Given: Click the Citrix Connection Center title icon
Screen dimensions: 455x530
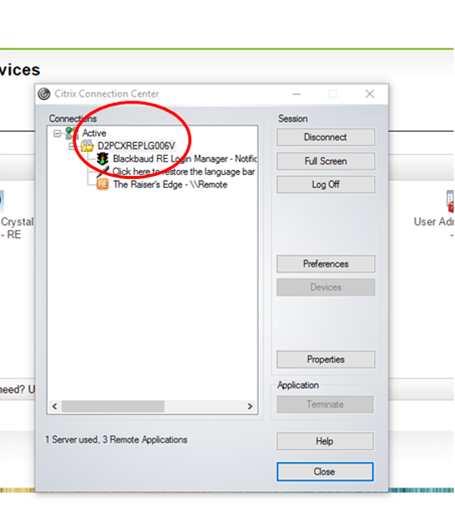Looking at the screenshot, I should [44, 94].
